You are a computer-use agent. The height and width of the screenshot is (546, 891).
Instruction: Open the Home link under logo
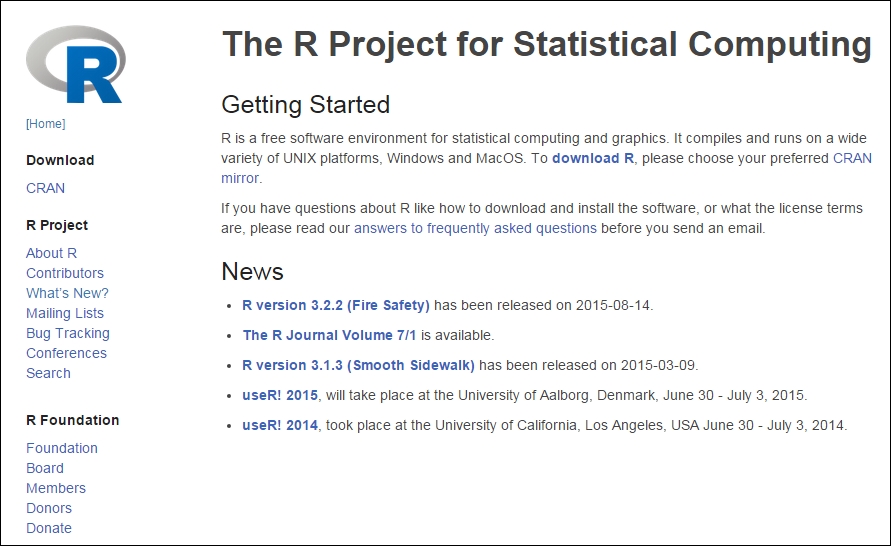(x=46, y=124)
